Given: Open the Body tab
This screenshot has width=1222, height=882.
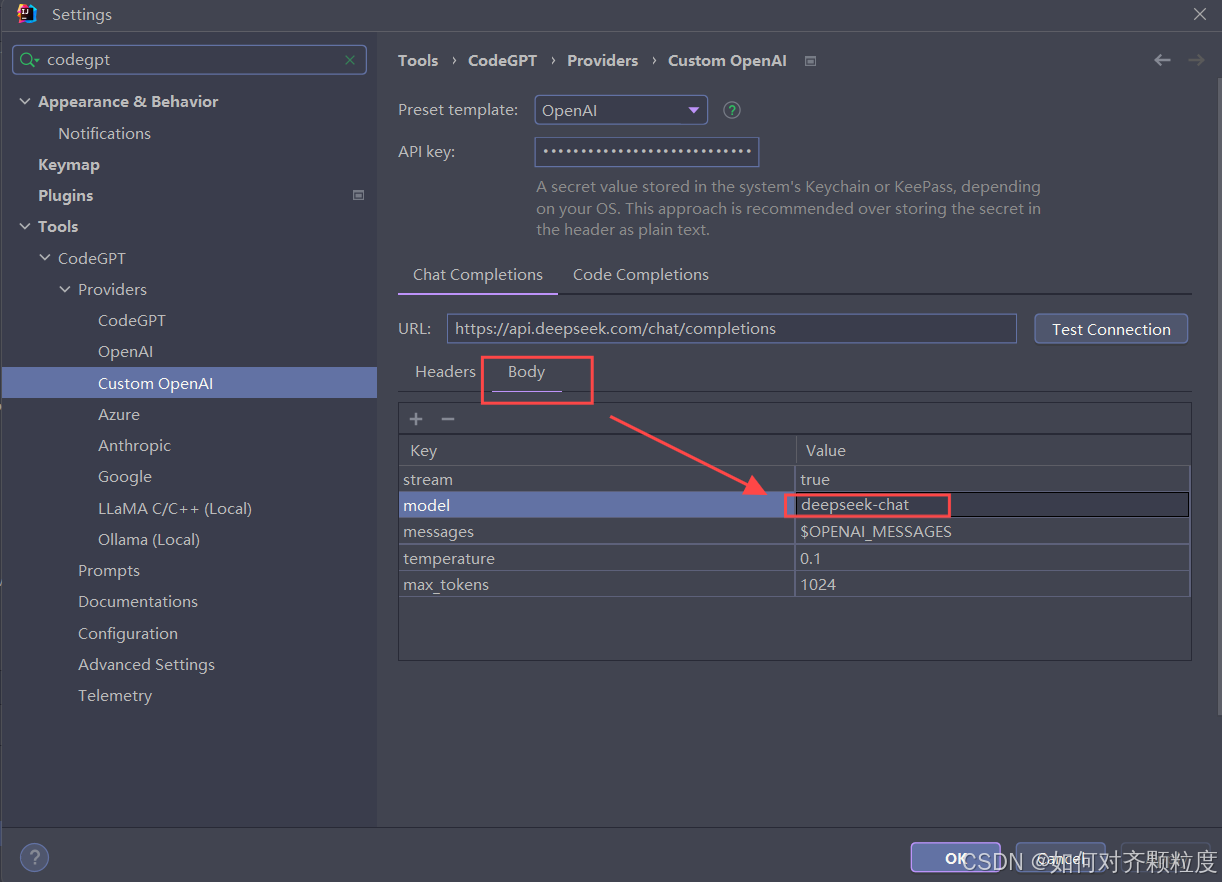Looking at the screenshot, I should pos(526,372).
